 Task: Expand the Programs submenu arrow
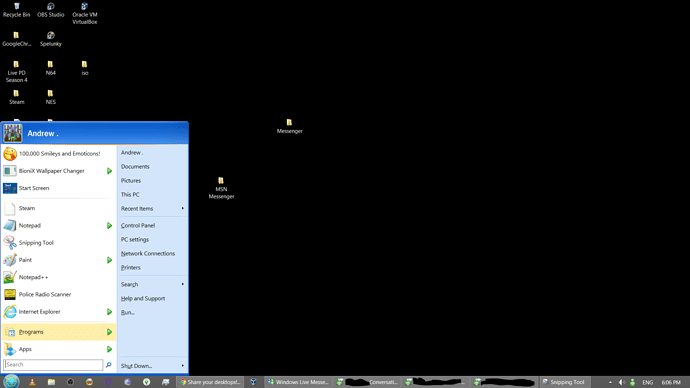pos(109,332)
